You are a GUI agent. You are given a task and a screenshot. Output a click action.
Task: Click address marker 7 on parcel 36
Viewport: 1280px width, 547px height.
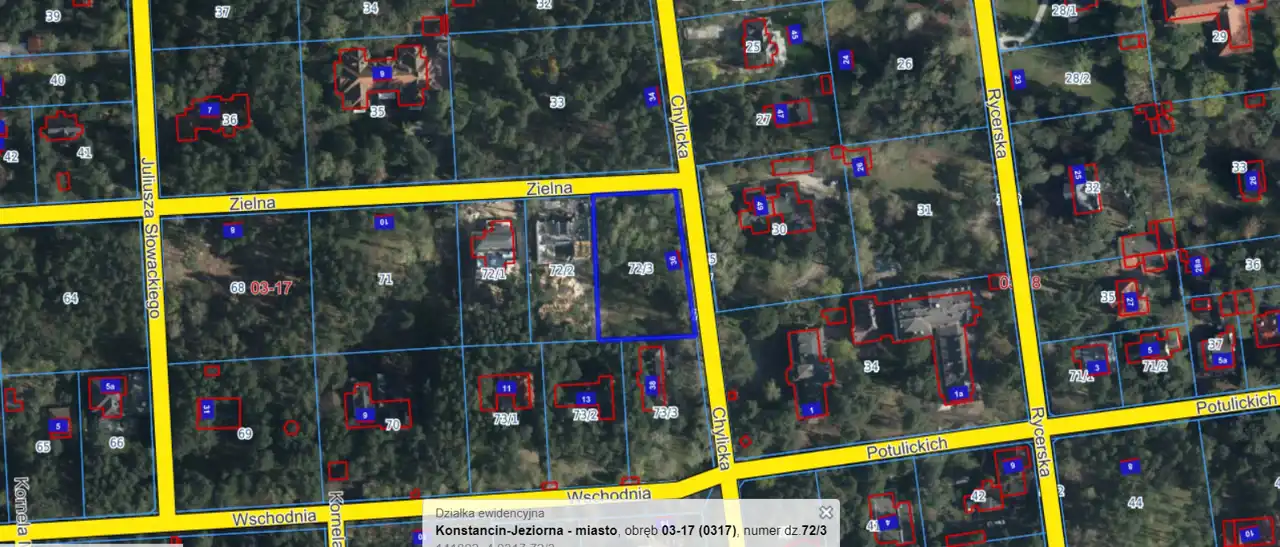click(x=209, y=109)
